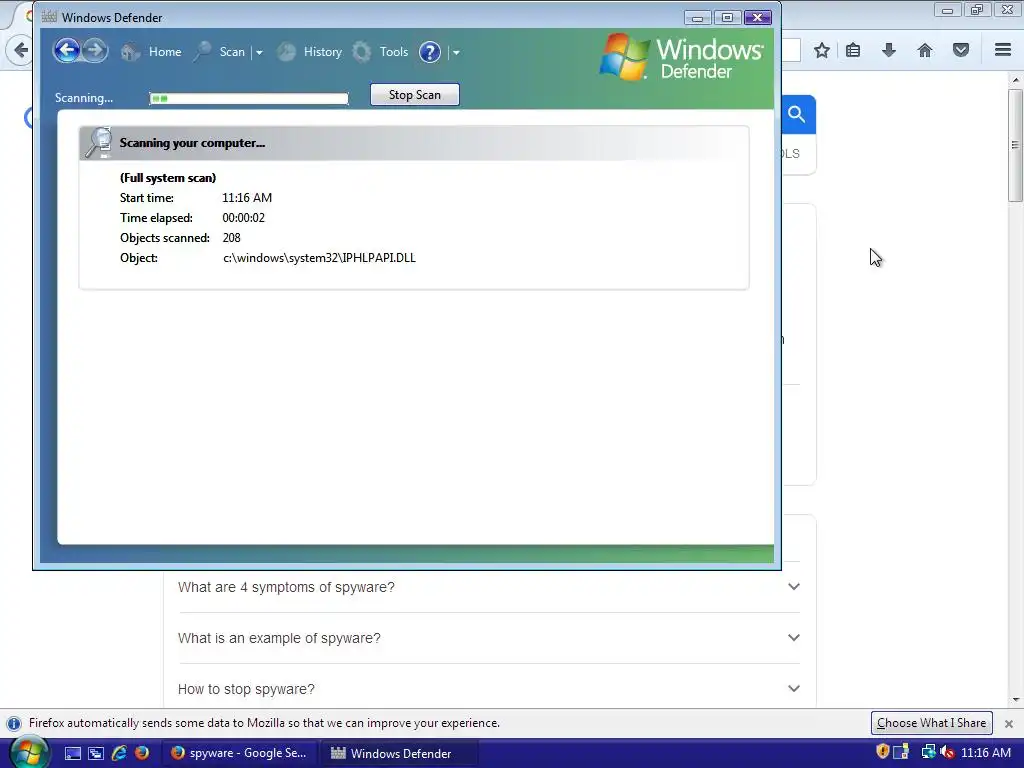The height and width of the screenshot is (768, 1024).
Task: Expand the Scan options dropdown arrow
Action: click(259, 52)
